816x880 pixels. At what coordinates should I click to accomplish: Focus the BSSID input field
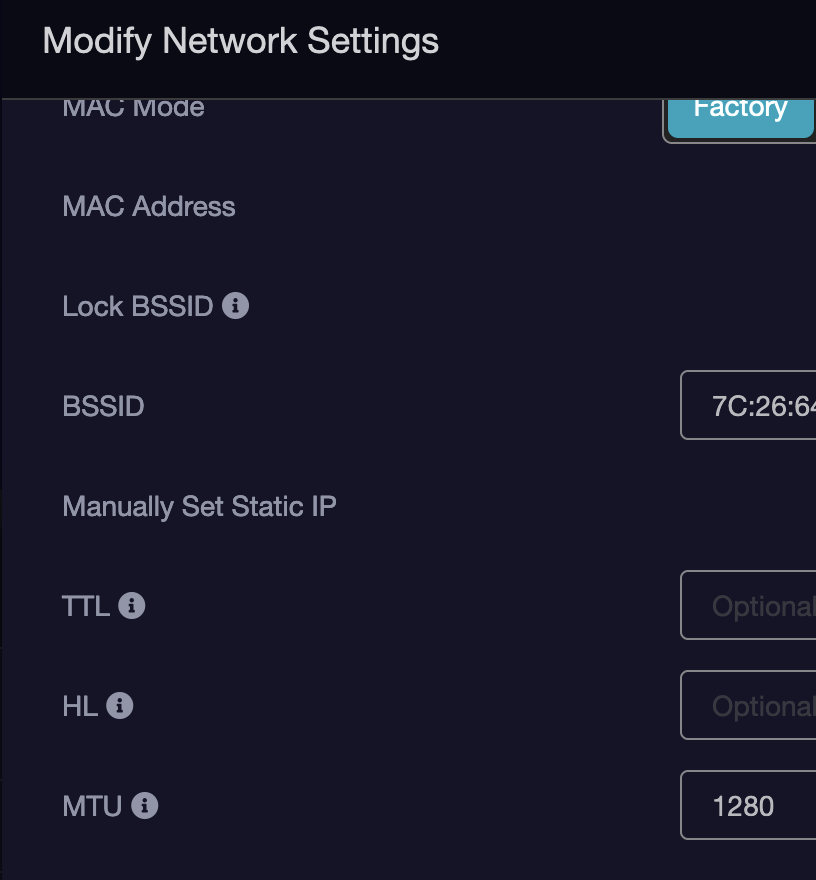[748, 406]
